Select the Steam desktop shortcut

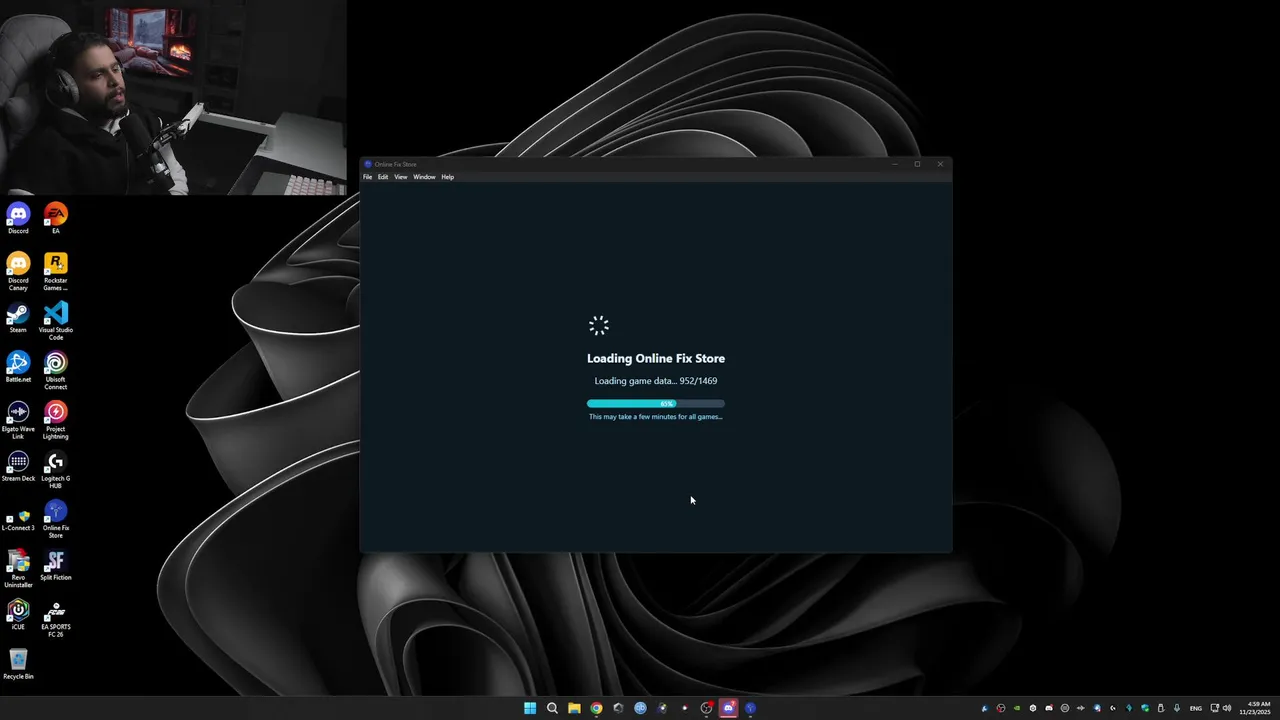click(x=18, y=317)
